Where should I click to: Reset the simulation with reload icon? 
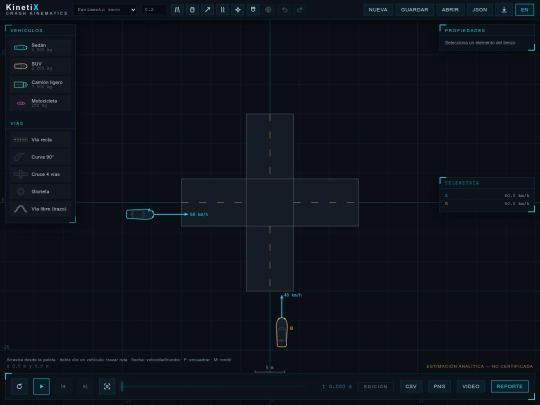click(x=19, y=386)
